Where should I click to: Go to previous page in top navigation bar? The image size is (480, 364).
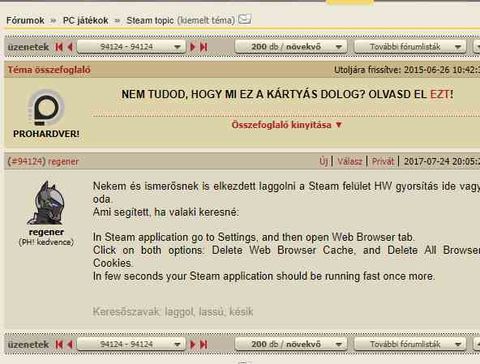[70, 47]
